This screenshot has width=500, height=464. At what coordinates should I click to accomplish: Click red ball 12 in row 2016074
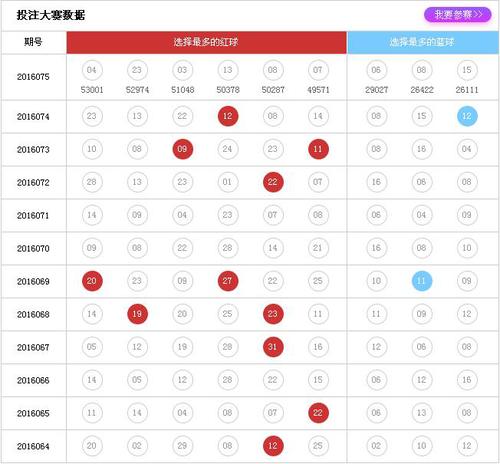[x=228, y=116]
